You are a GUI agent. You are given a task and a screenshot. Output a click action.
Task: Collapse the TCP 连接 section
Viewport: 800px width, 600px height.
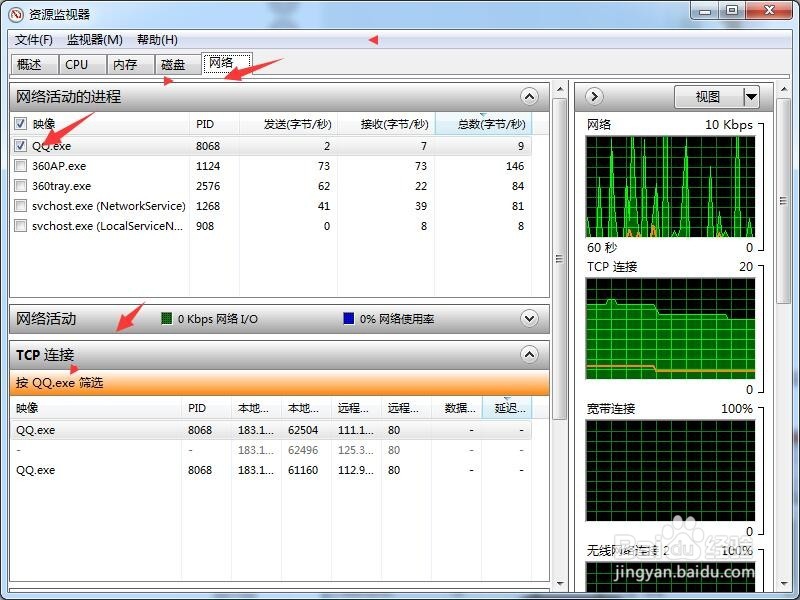coord(530,355)
